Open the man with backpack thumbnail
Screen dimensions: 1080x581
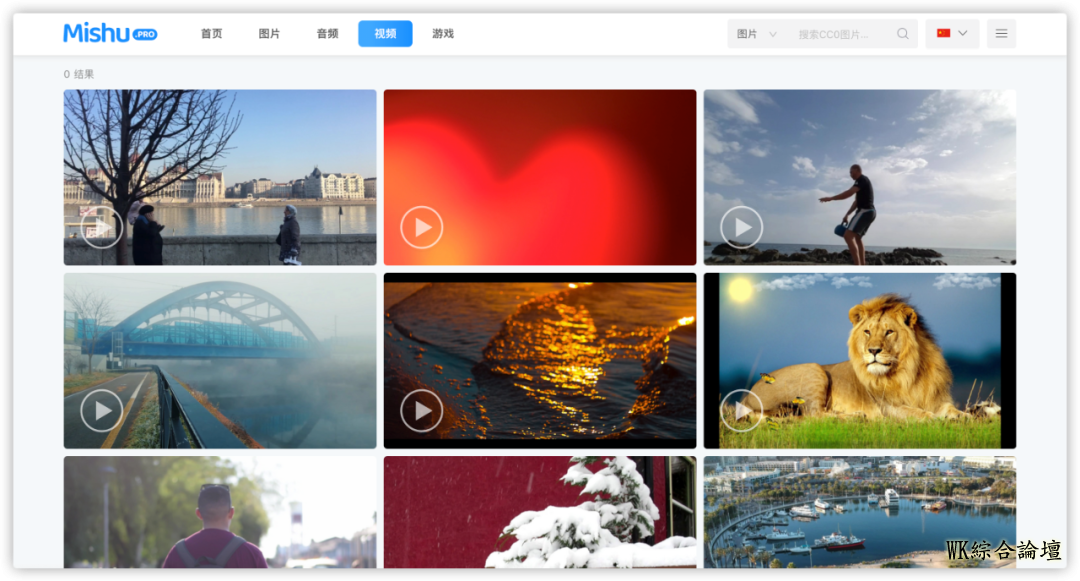click(x=220, y=512)
